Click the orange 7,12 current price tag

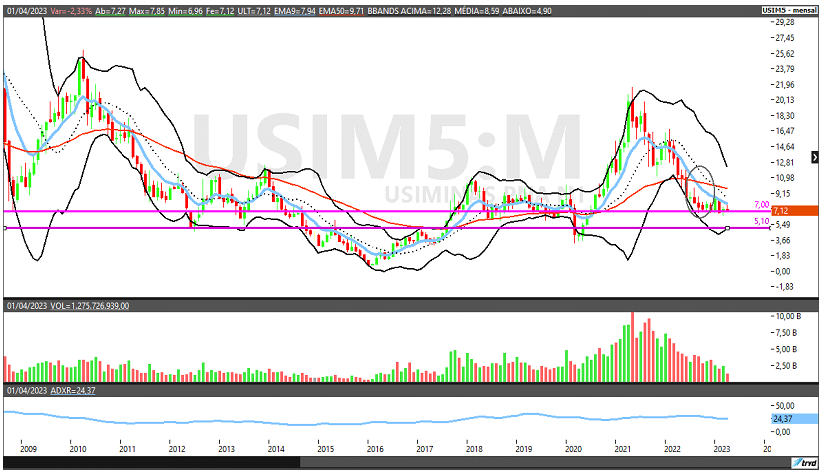coord(794,211)
